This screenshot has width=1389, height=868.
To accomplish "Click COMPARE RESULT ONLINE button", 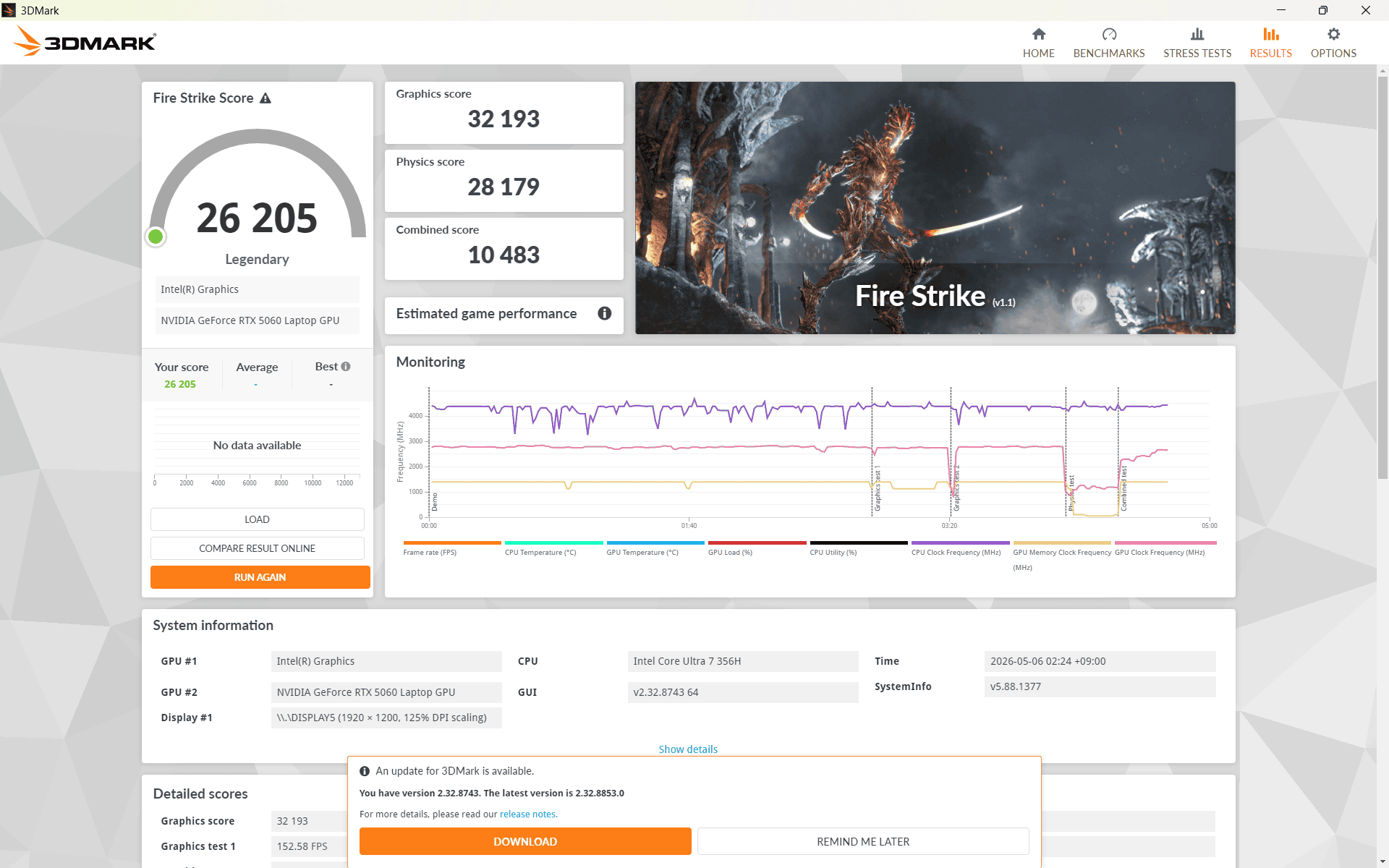I will tap(257, 548).
